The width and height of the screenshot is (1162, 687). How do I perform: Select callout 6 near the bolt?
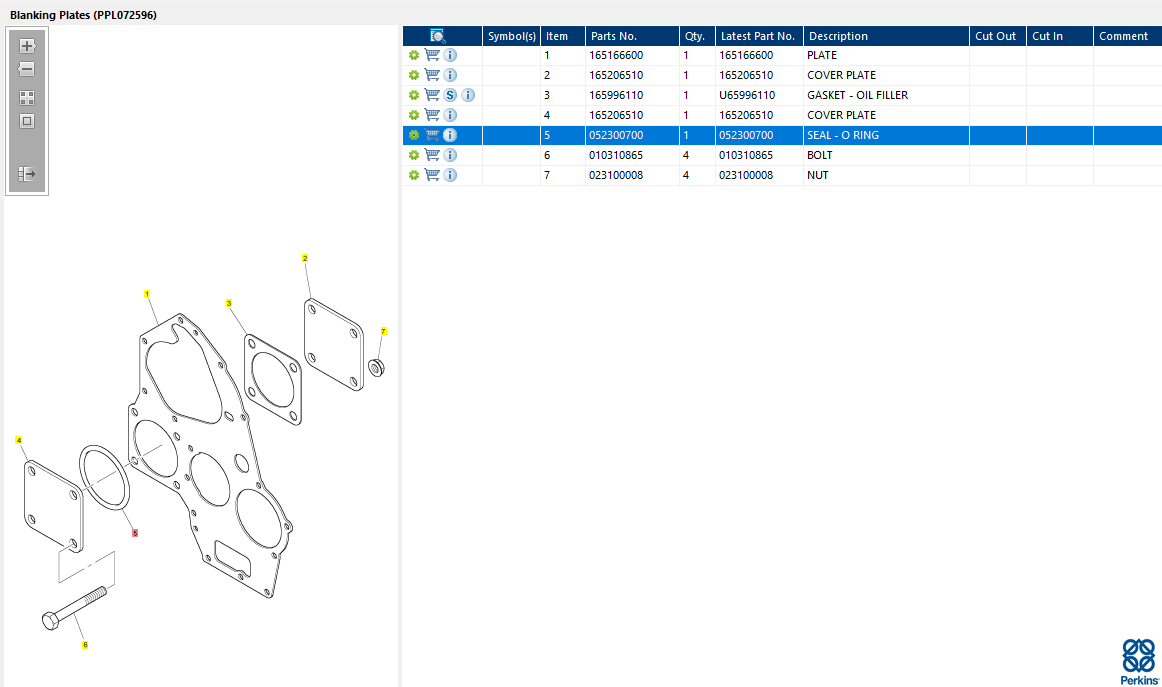[x=85, y=645]
